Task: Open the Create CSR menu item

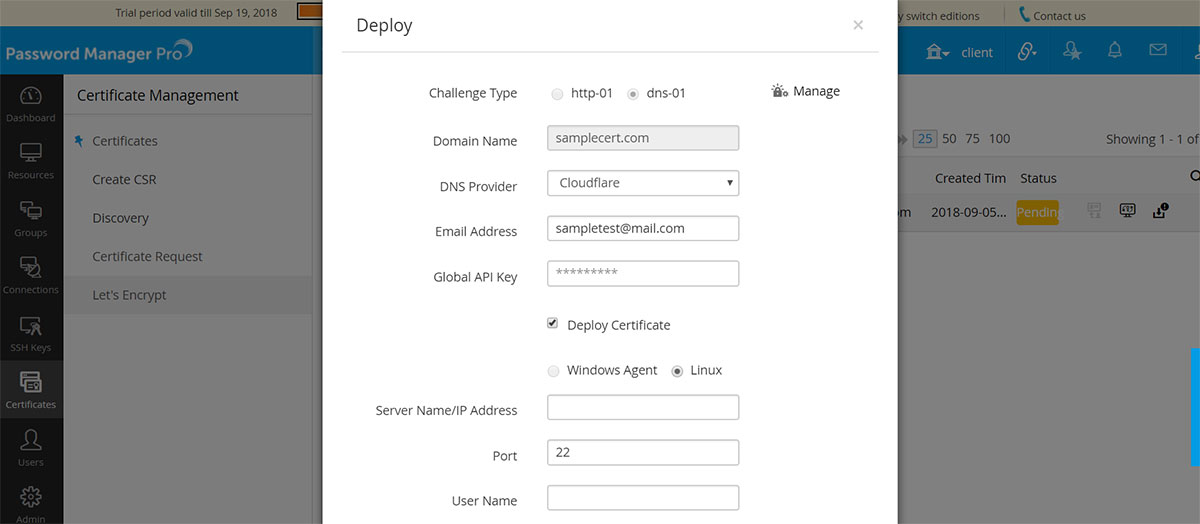Action: [x=124, y=180]
